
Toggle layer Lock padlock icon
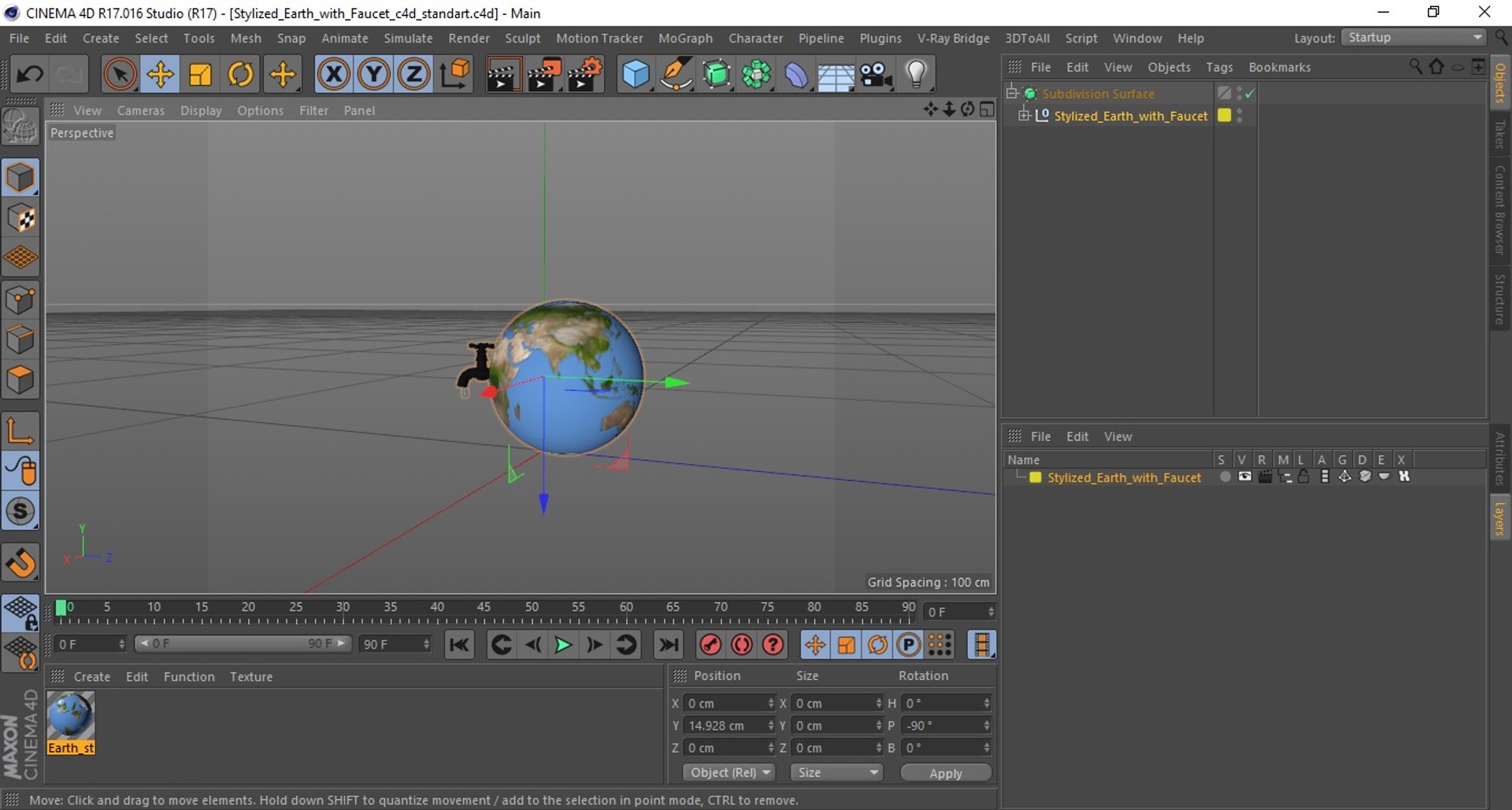pos(1303,477)
